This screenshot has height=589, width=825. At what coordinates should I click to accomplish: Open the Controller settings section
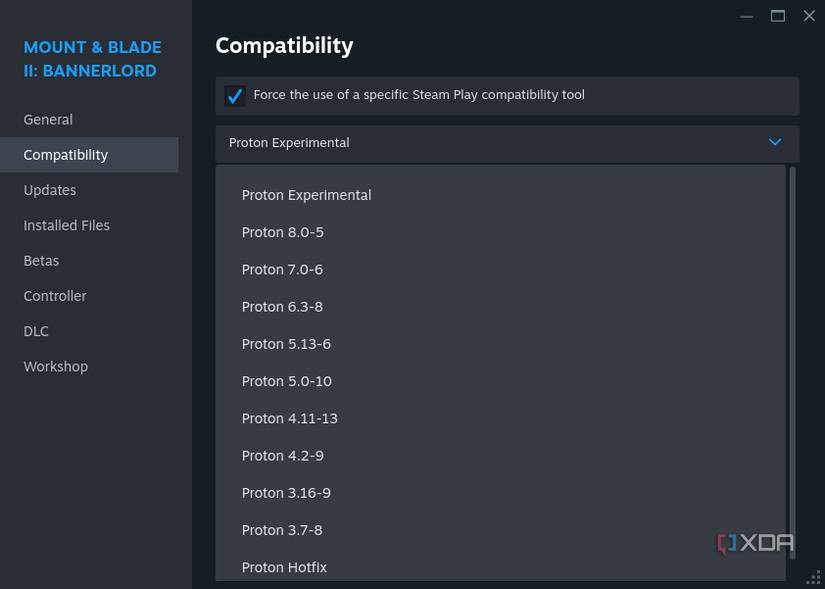point(55,296)
